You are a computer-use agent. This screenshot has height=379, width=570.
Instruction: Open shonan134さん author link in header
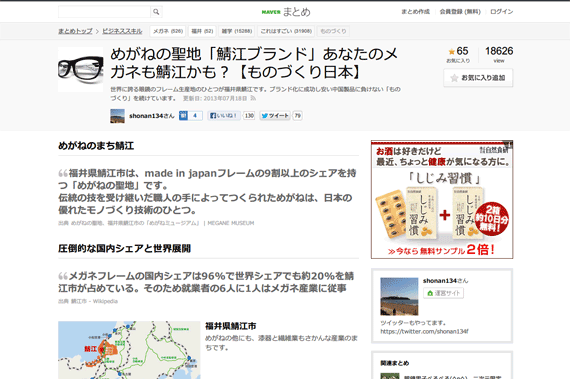[152, 116]
